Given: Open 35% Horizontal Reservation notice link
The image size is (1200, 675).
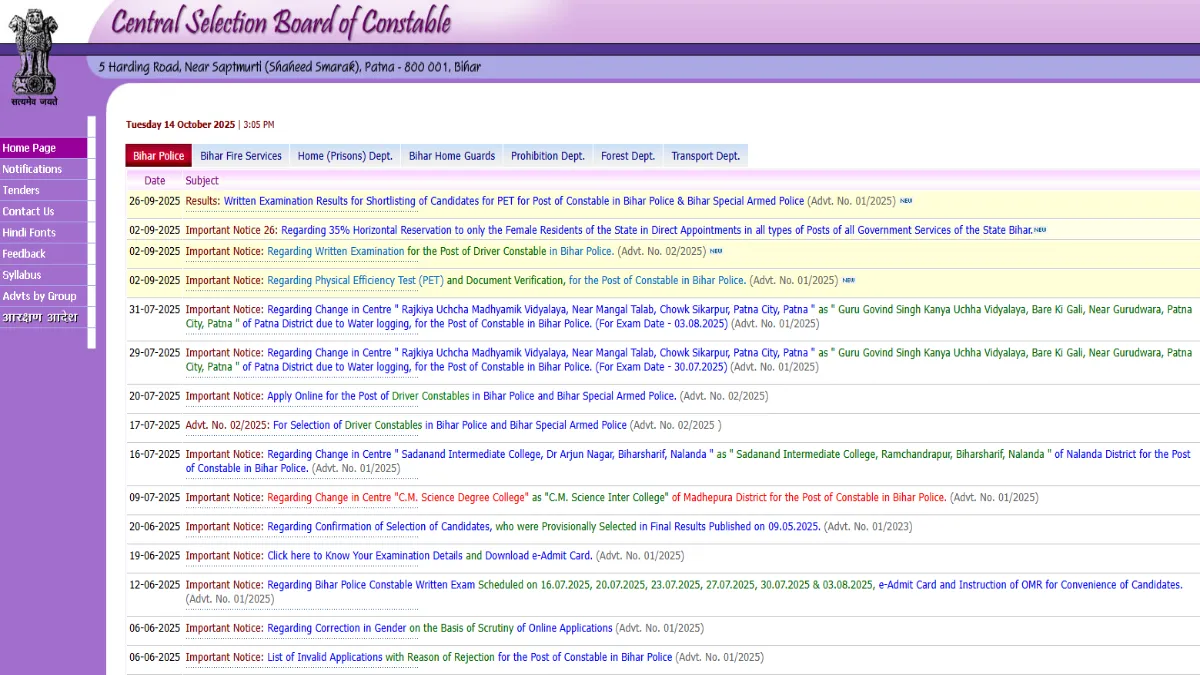Looking at the screenshot, I should click(x=656, y=230).
